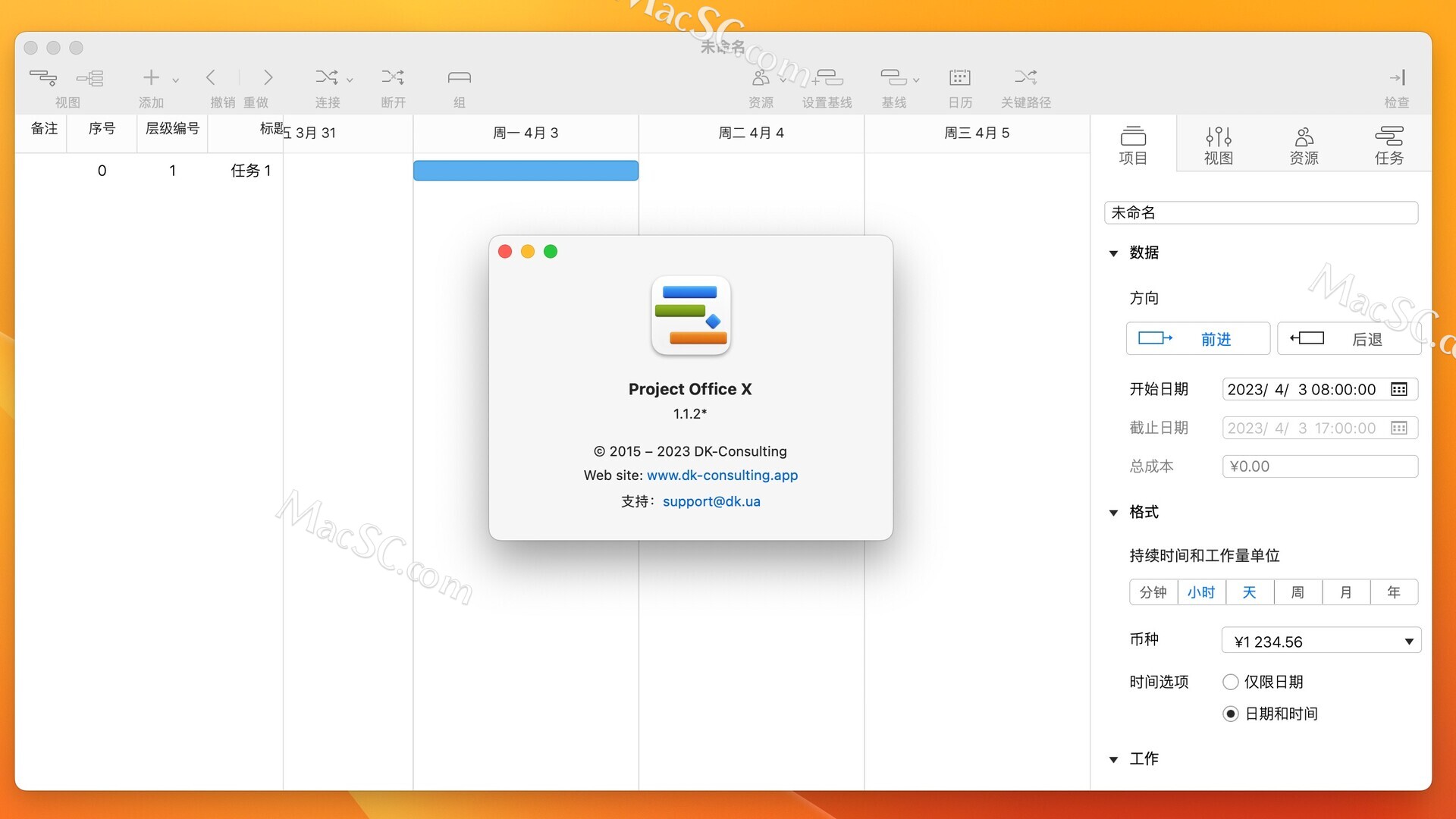
Task: Click the Notes (备注) column header
Action: point(44,129)
